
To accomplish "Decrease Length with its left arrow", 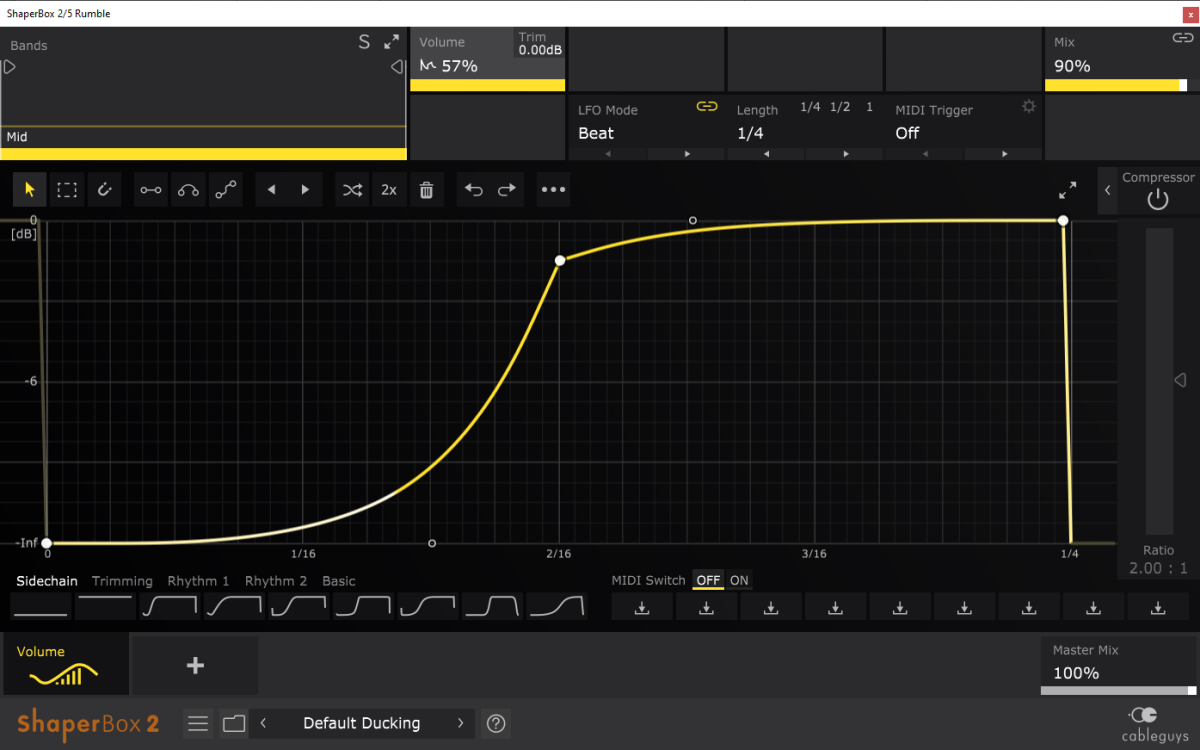I will tap(767, 154).
